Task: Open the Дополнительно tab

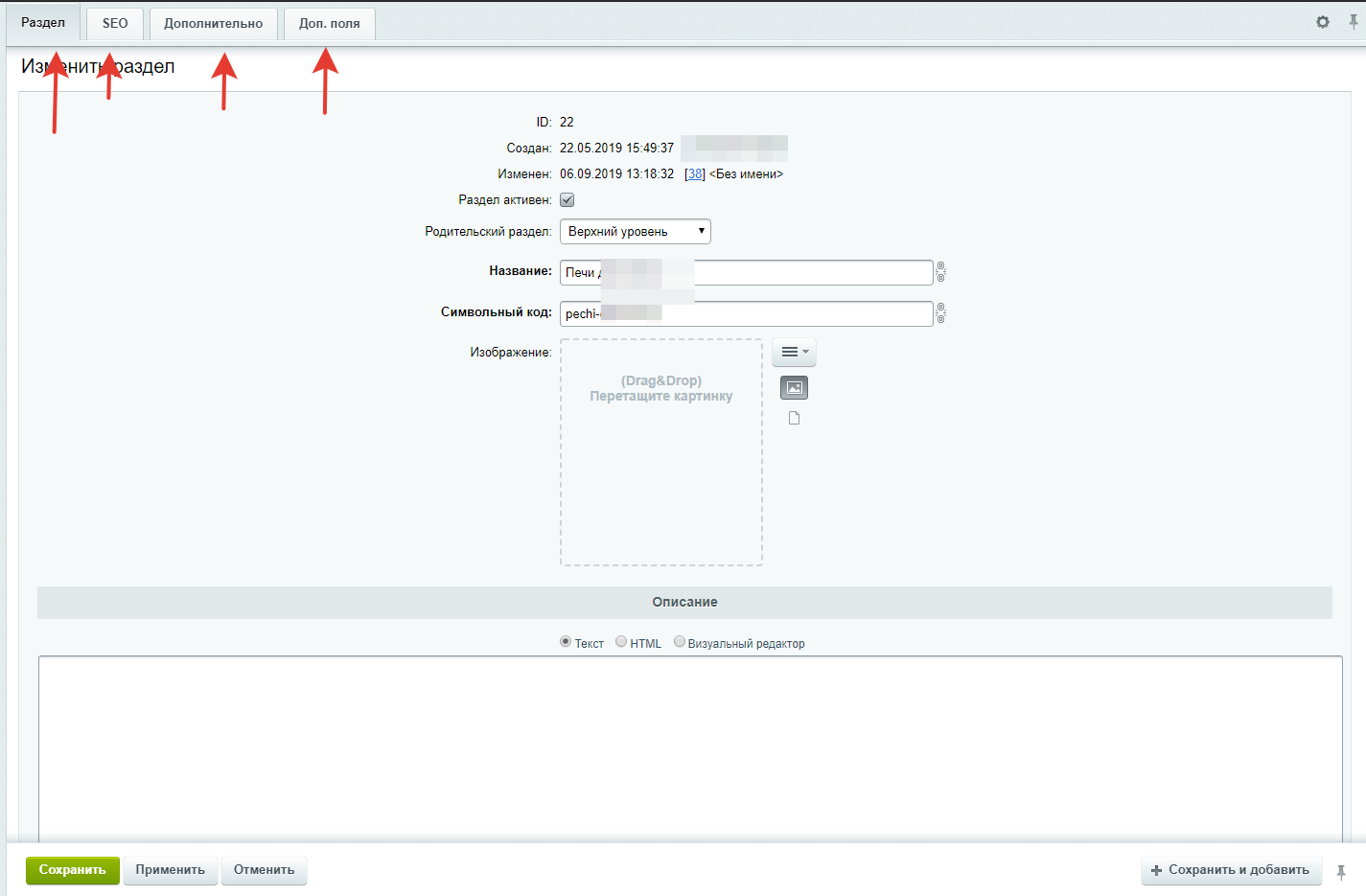Action: 213,23
